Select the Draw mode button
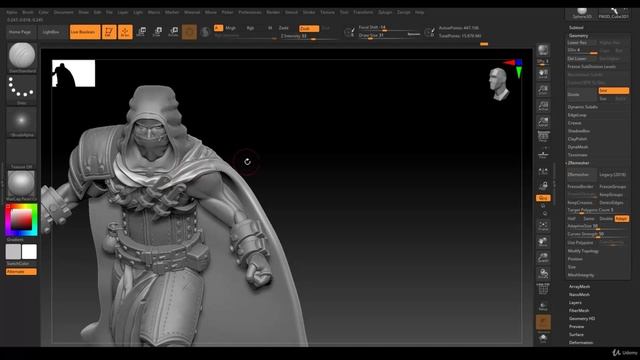Viewport: 640px width, 360px height. click(x=125, y=32)
